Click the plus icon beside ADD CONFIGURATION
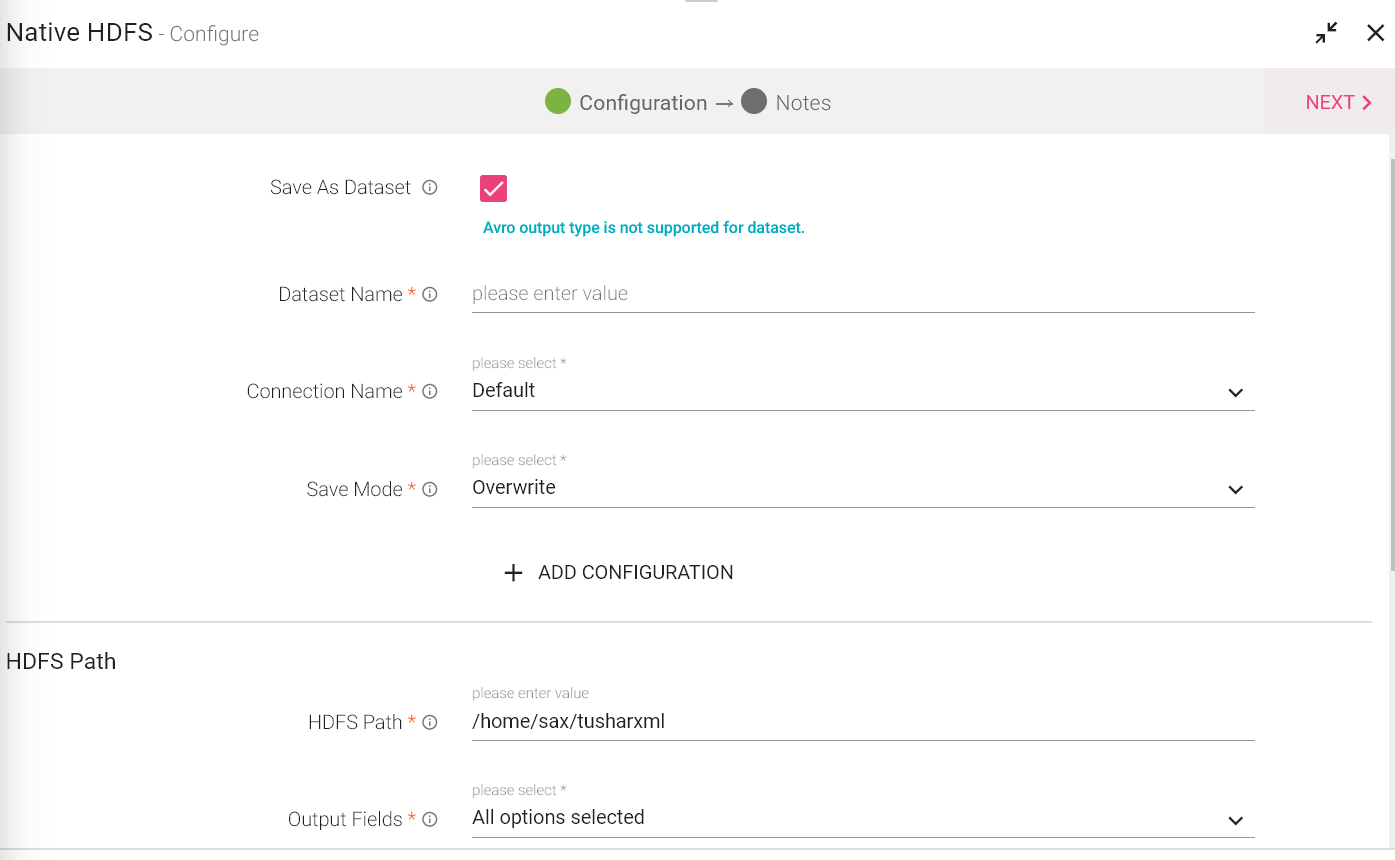The width and height of the screenshot is (1395, 860). [x=513, y=573]
